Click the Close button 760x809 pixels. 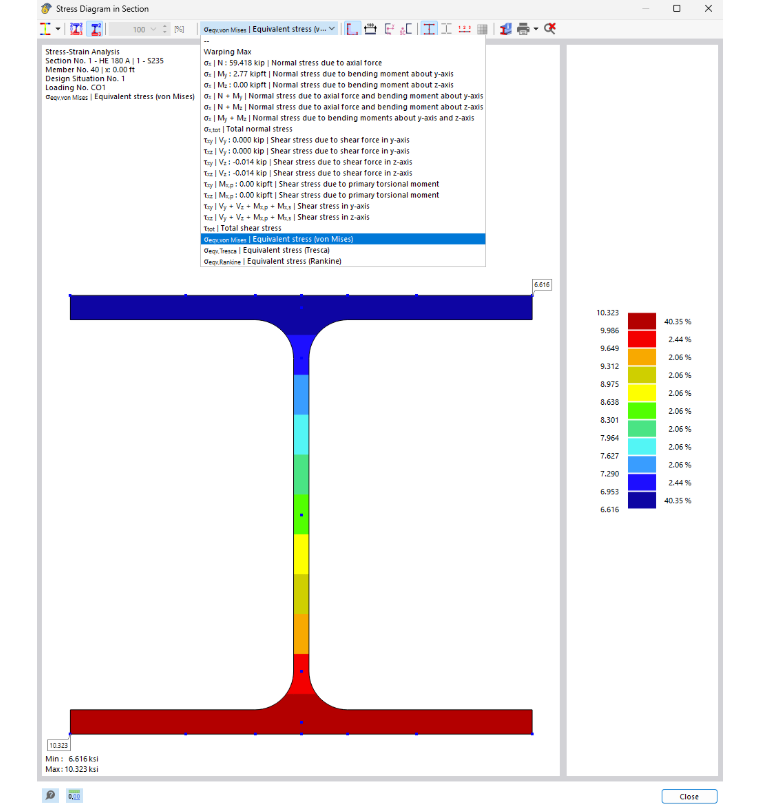coord(689,797)
